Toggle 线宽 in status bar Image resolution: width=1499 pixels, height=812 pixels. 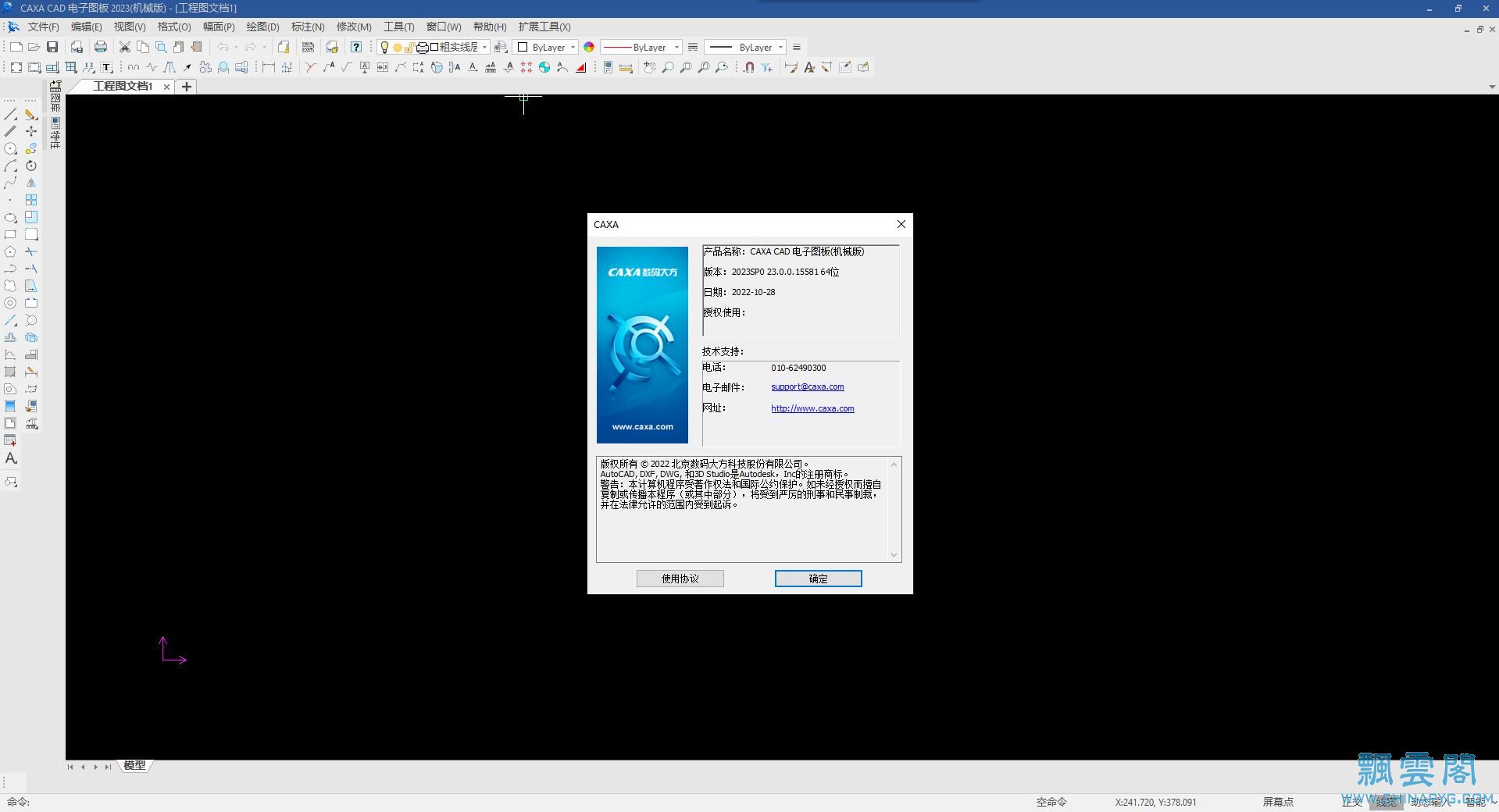click(1387, 802)
